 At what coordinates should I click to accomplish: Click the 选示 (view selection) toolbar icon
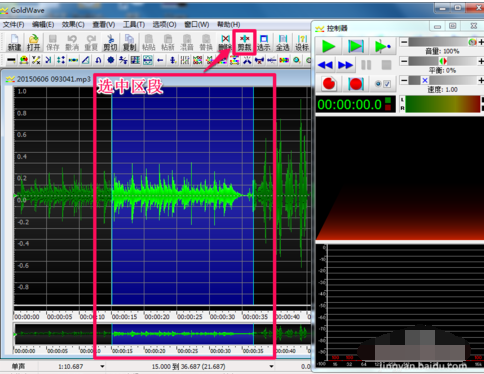[263, 43]
